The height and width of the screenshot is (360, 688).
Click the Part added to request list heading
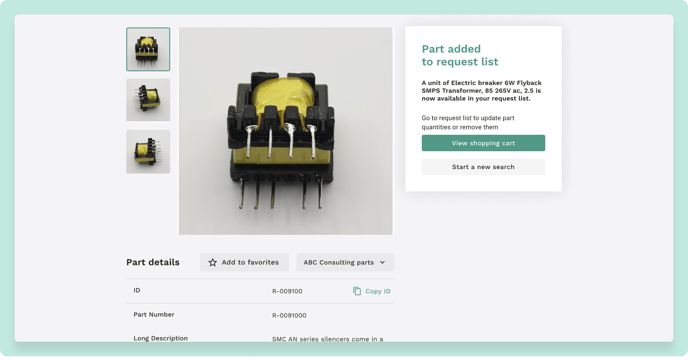coord(460,55)
